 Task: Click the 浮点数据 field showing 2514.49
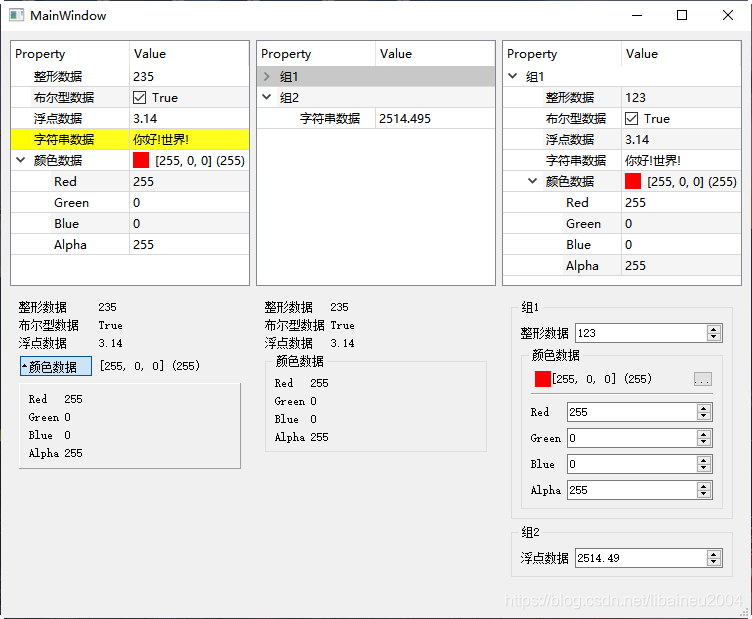click(x=641, y=558)
